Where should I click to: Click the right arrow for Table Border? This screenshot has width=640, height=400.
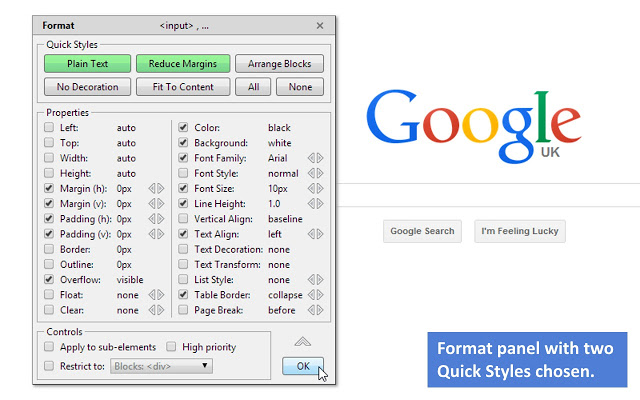point(320,295)
